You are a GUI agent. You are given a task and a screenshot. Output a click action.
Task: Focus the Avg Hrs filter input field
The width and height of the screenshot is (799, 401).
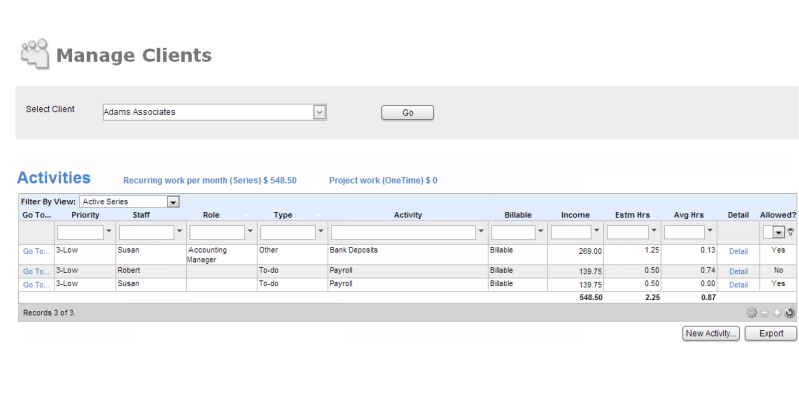(x=684, y=232)
